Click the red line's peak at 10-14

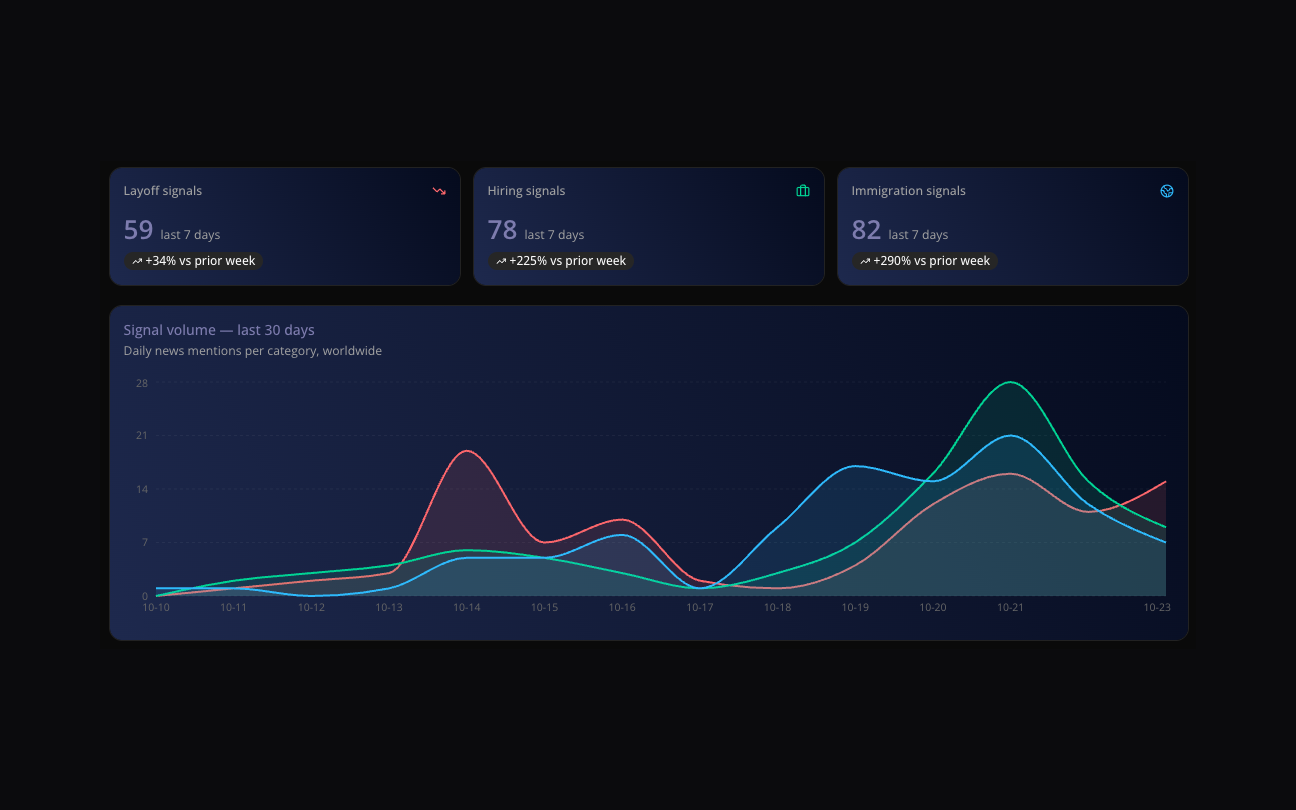coord(466,451)
